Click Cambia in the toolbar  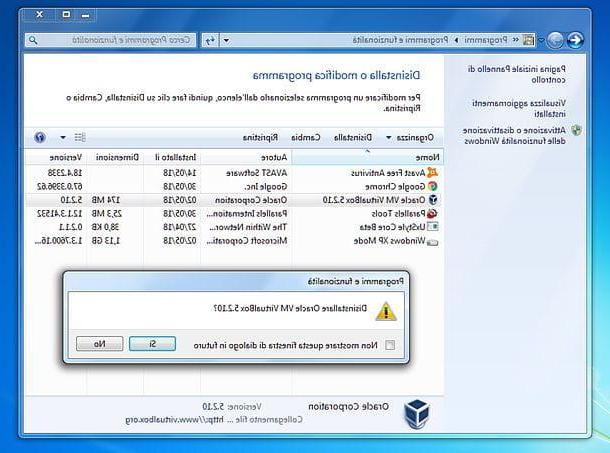(x=306, y=138)
